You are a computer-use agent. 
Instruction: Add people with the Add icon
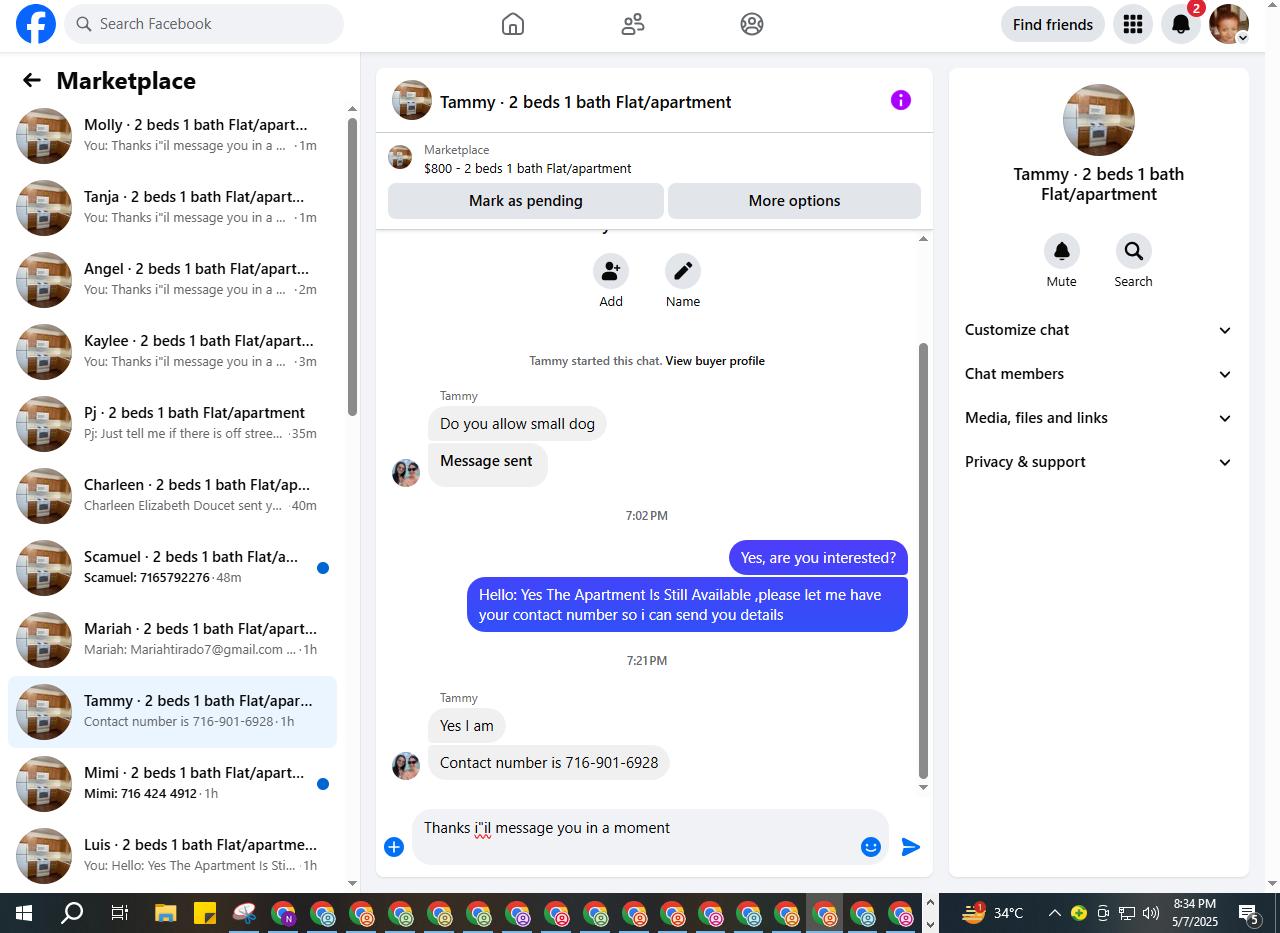click(611, 271)
